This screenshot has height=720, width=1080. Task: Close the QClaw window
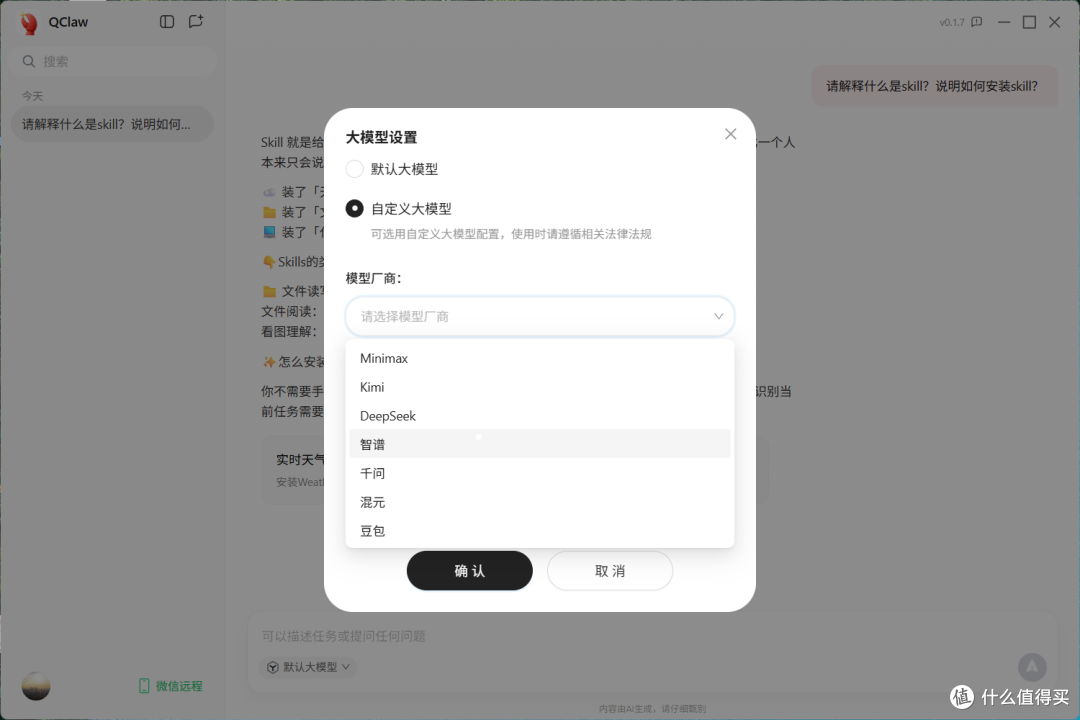coord(1055,22)
